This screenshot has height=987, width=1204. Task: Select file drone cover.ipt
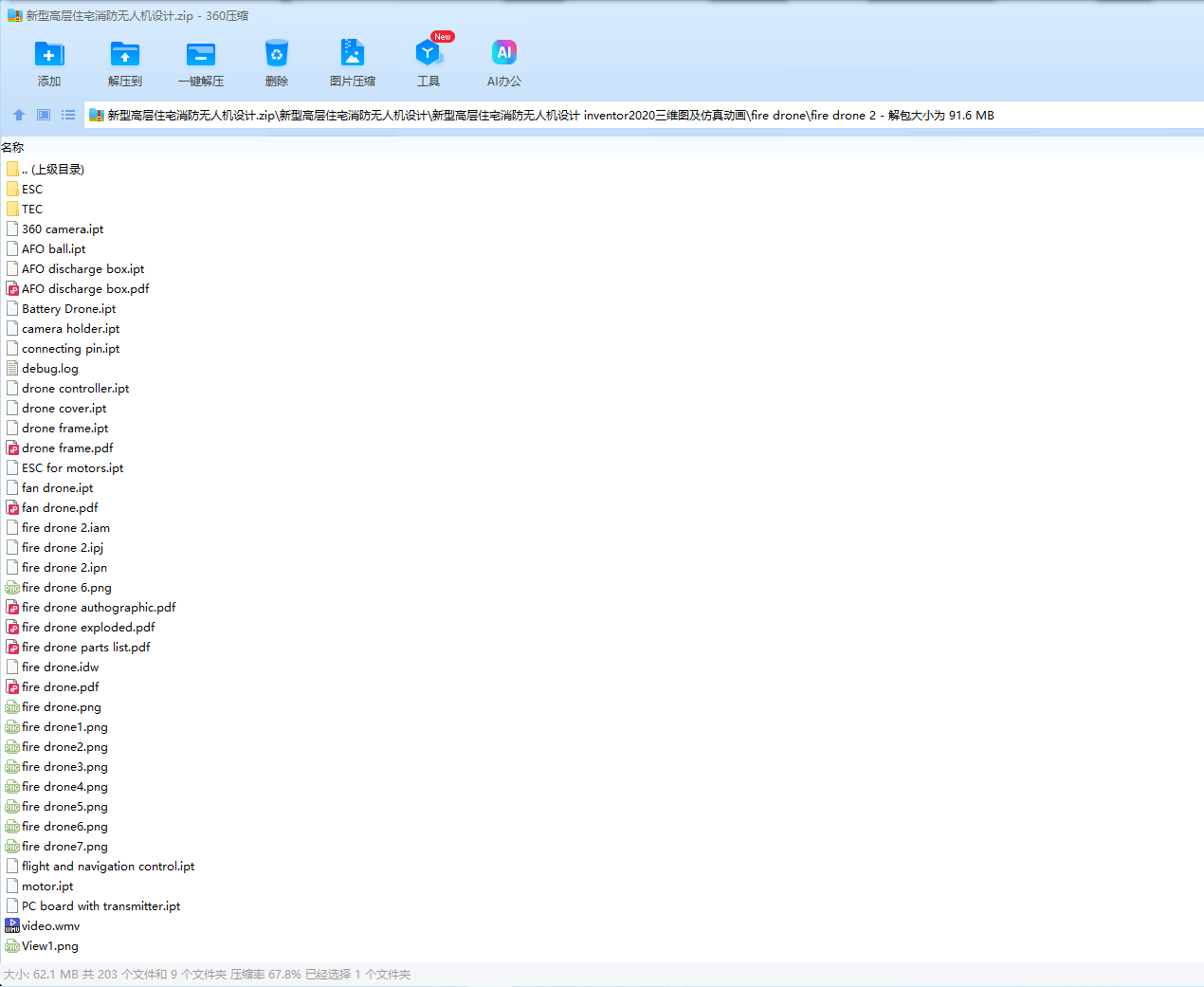[x=56, y=408]
